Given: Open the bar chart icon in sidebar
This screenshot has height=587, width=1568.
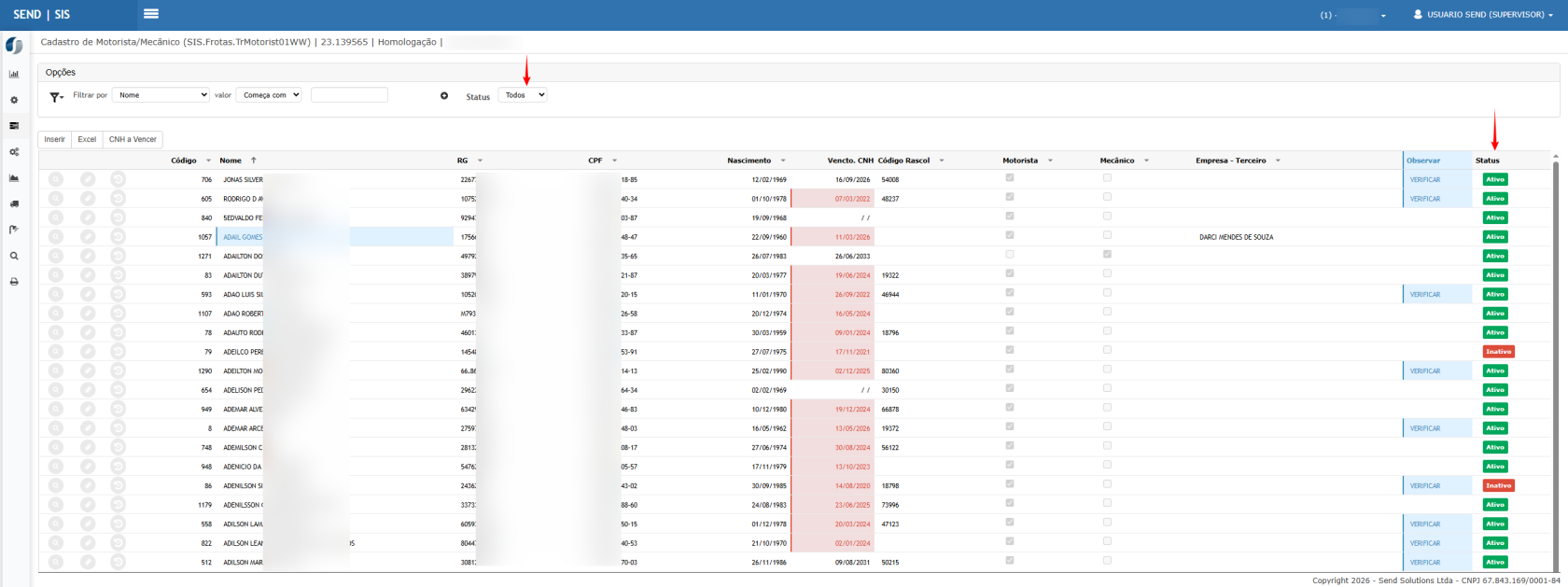Looking at the screenshot, I should [x=14, y=74].
